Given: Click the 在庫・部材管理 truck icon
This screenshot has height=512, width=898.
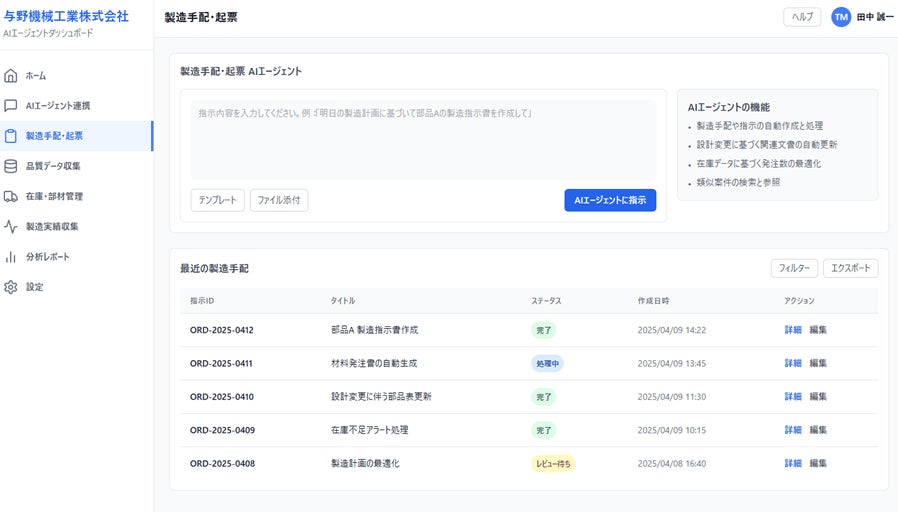Looking at the screenshot, I should tap(10, 196).
